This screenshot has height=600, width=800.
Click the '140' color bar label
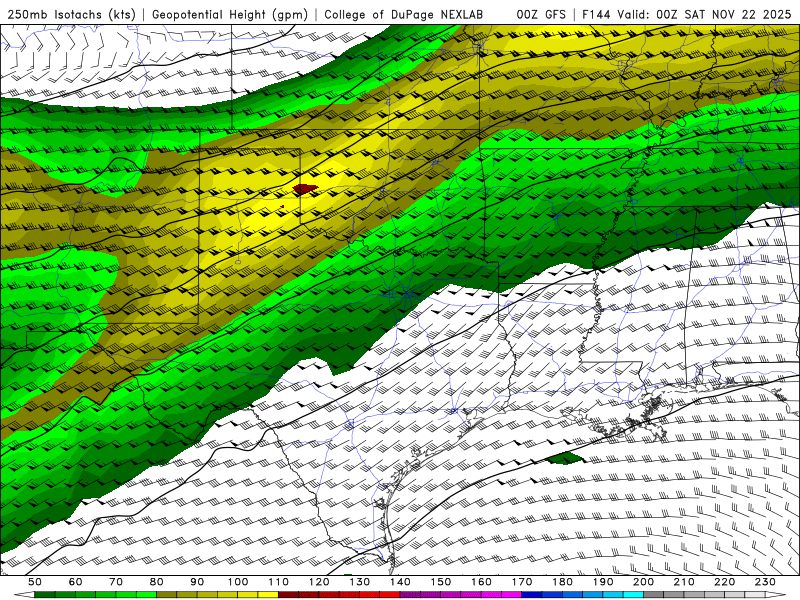point(400,582)
